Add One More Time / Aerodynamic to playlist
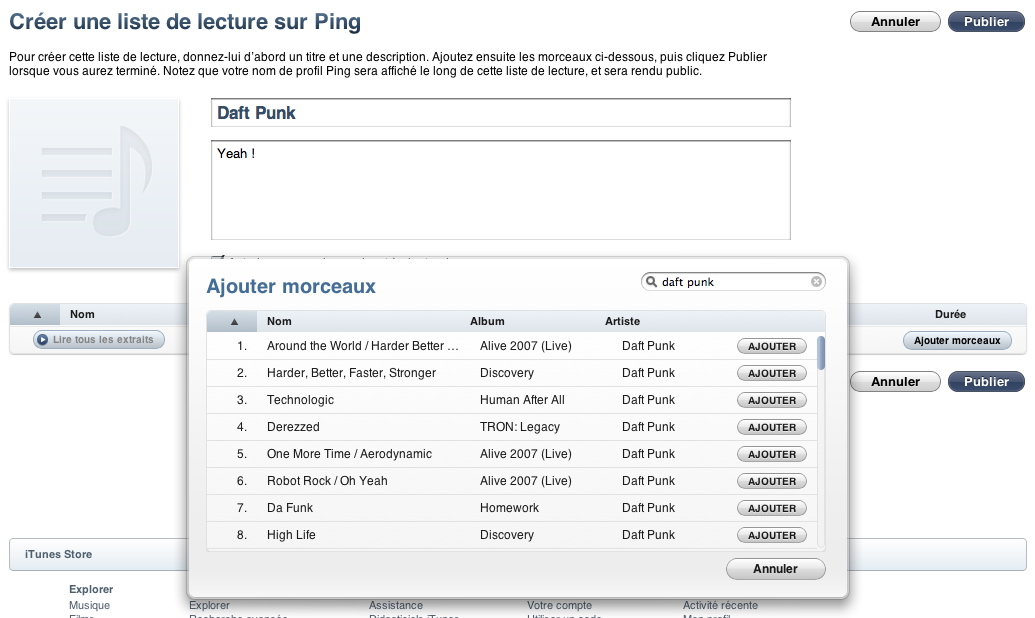This screenshot has height=618, width=1035. (x=772, y=454)
